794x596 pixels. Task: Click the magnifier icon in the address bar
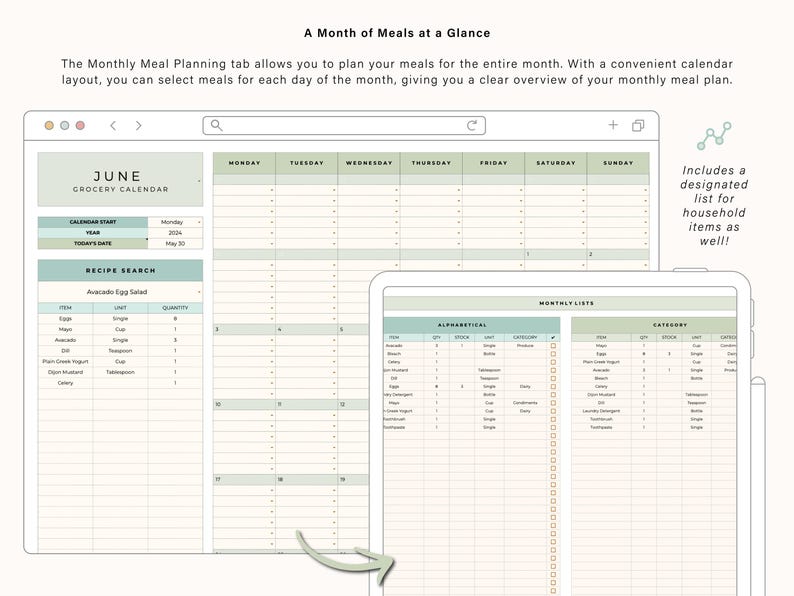pos(216,125)
